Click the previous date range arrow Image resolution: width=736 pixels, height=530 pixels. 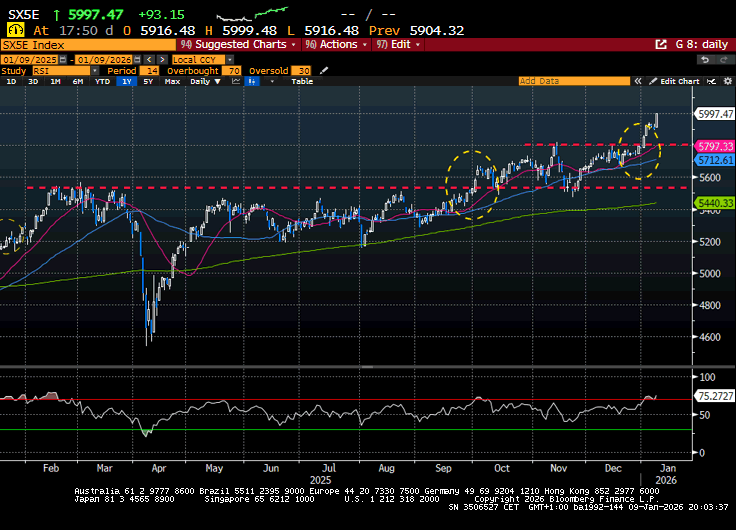[150, 60]
